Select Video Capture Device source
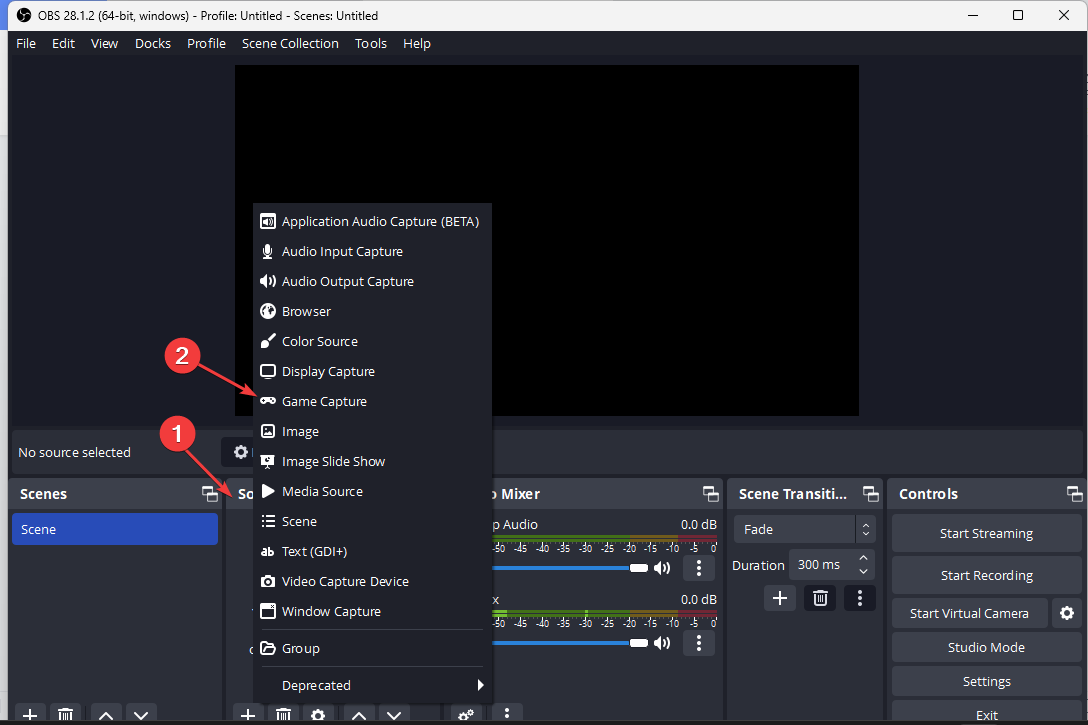Screen dimensions: 1088x725 tap(373, 581)
